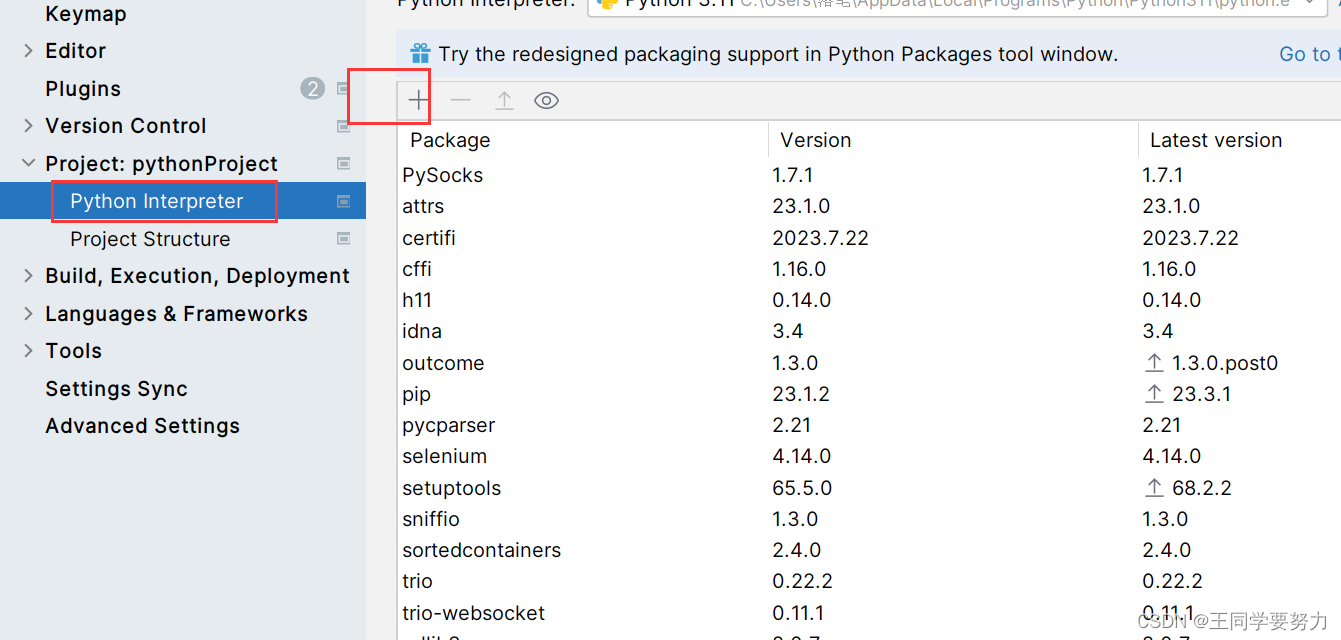Click the minus uninstall package icon
Screen dimensions: 1341x640
coord(461,100)
